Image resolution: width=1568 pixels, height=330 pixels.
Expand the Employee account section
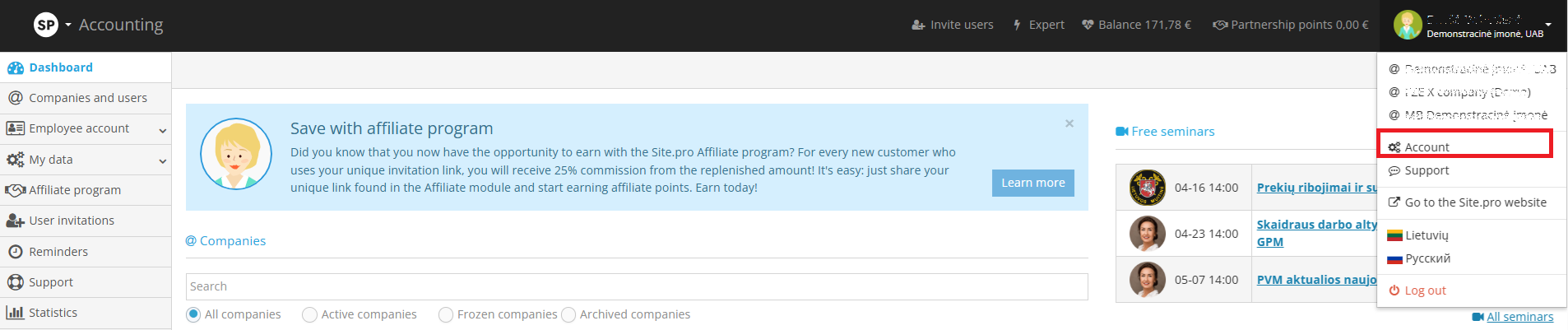[x=162, y=130]
